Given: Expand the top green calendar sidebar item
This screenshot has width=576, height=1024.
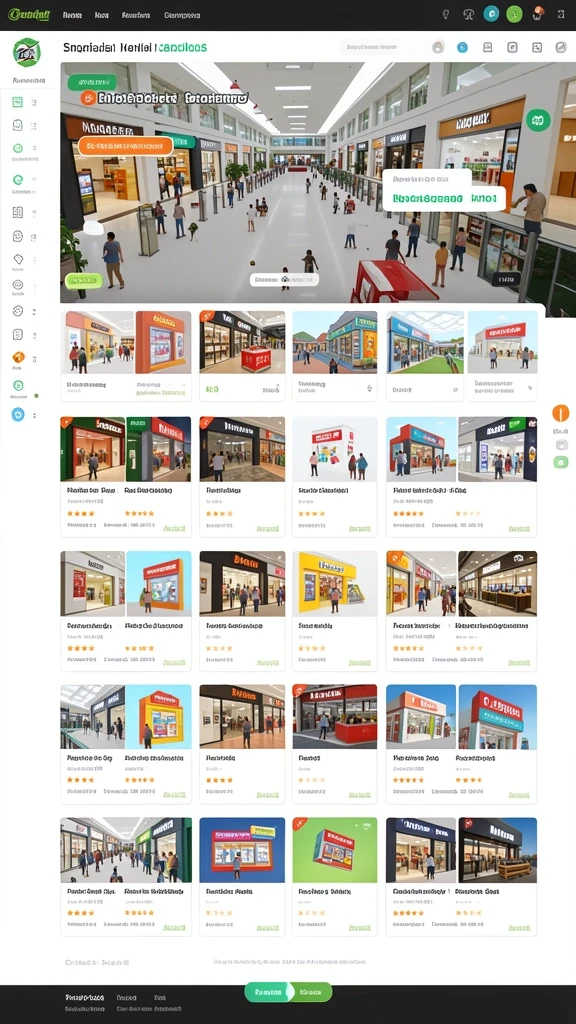Looking at the screenshot, I should coord(18,102).
